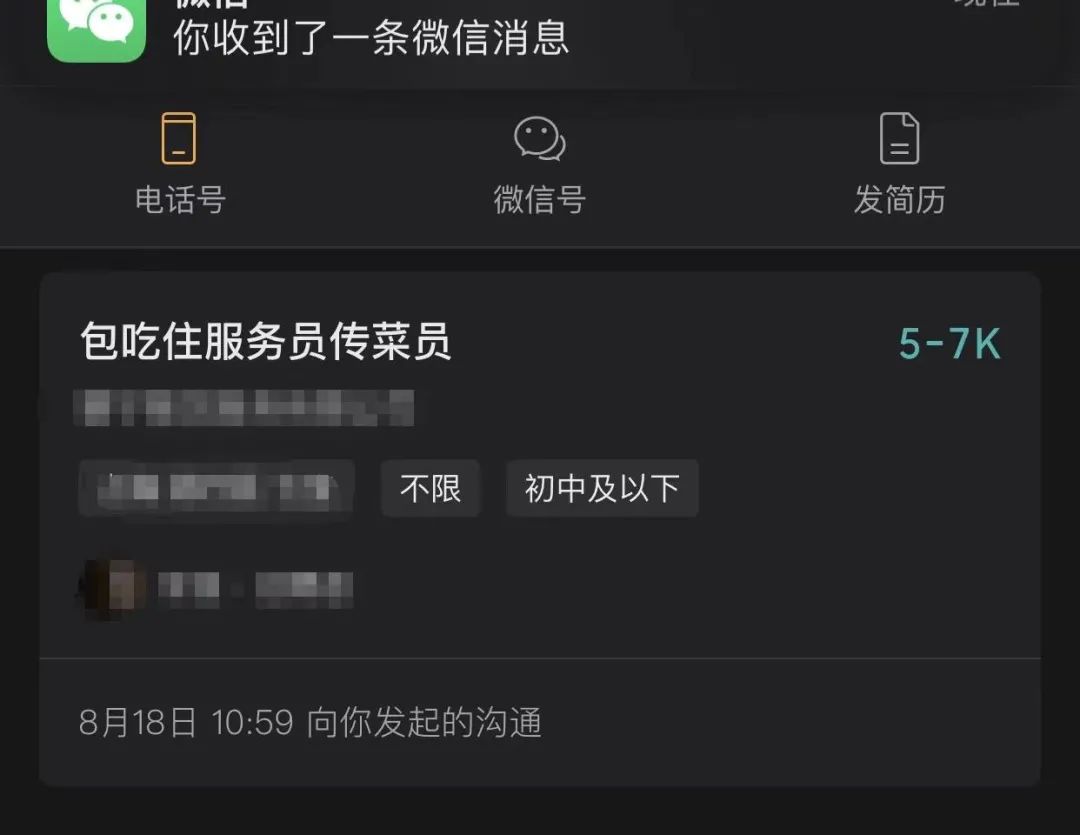
Task: Tap the notification time at top right
Action: click(x=988, y=3)
